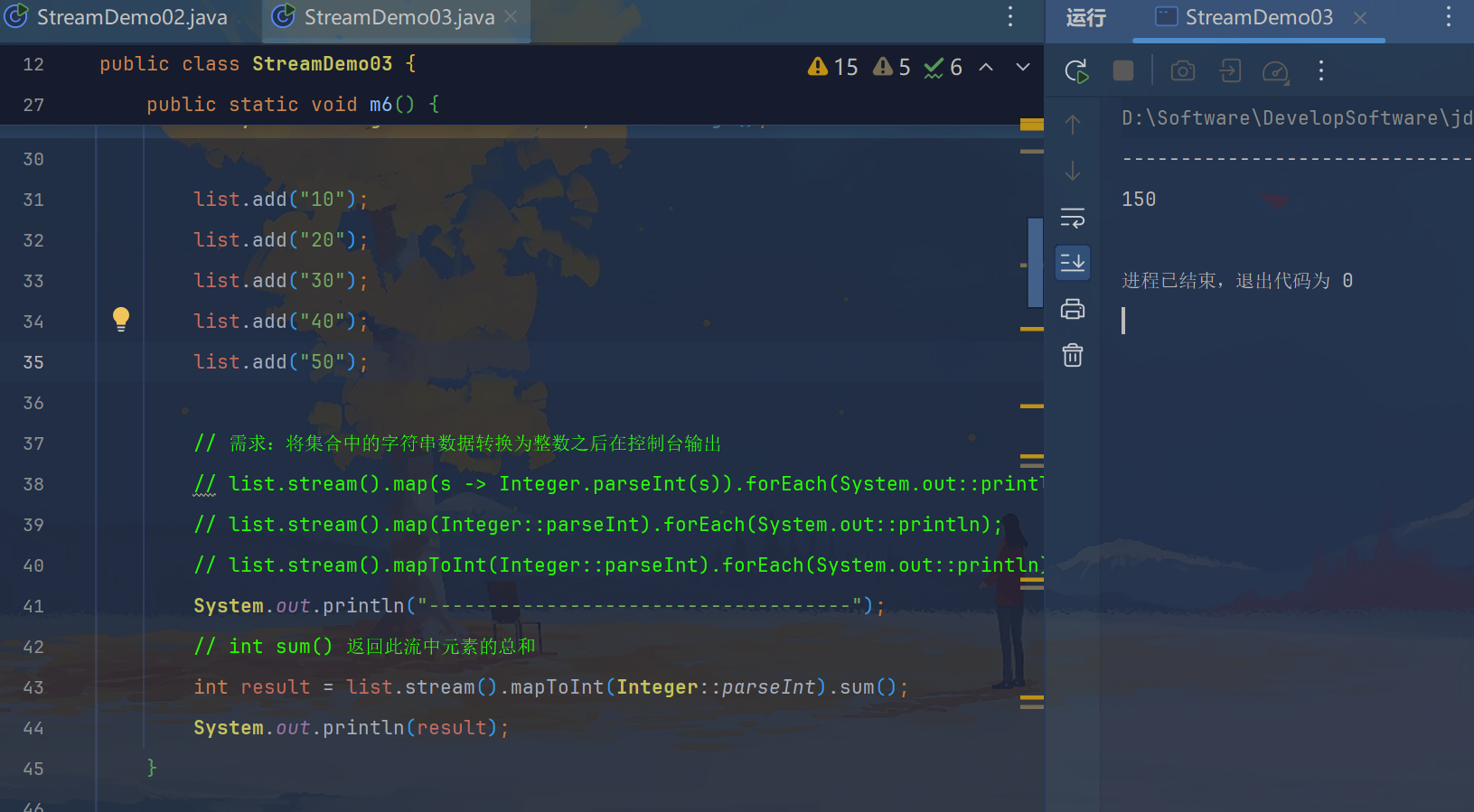The width and height of the screenshot is (1474, 812).
Task: Click line number 43 in gutter
Action: pyautogui.click(x=33, y=687)
